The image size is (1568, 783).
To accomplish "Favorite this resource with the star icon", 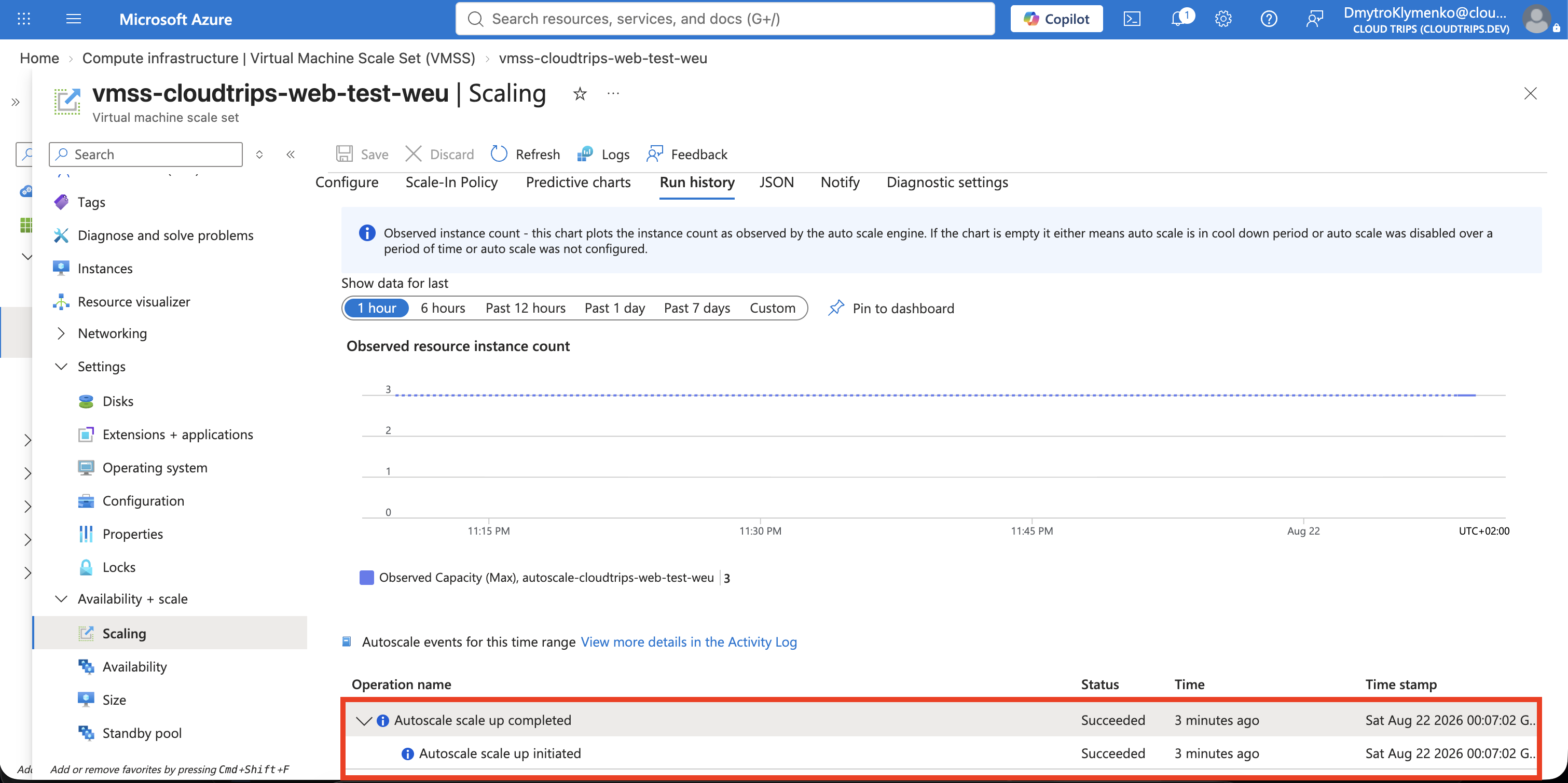I will [x=580, y=94].
